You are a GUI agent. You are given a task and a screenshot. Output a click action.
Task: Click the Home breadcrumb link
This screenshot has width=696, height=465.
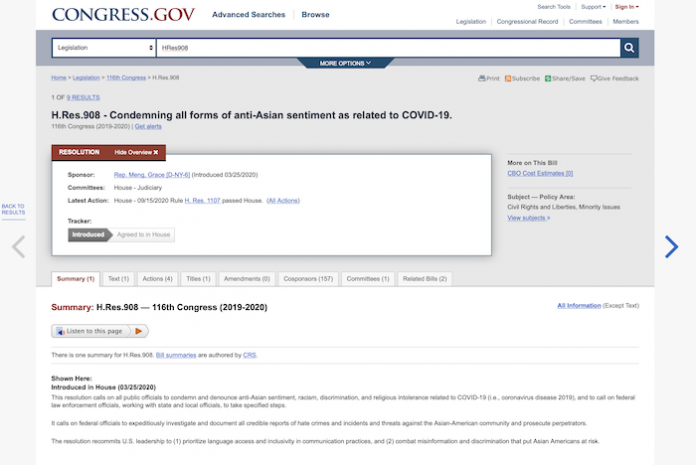point(59,78)
